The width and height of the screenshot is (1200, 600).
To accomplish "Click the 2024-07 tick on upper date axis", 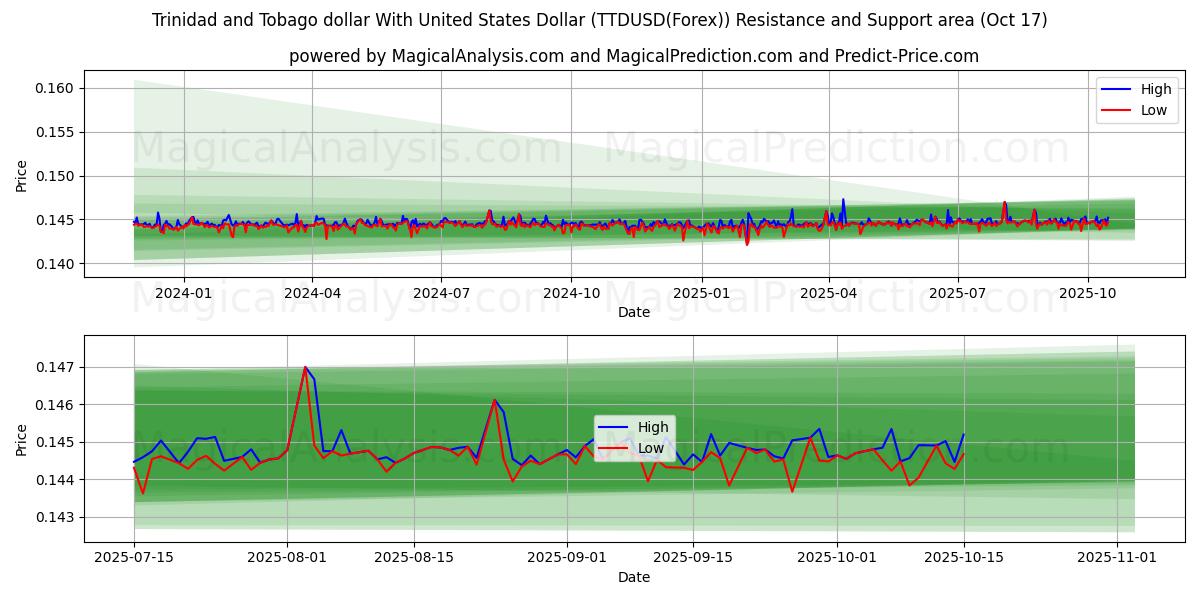I will [x=441, y=293].
